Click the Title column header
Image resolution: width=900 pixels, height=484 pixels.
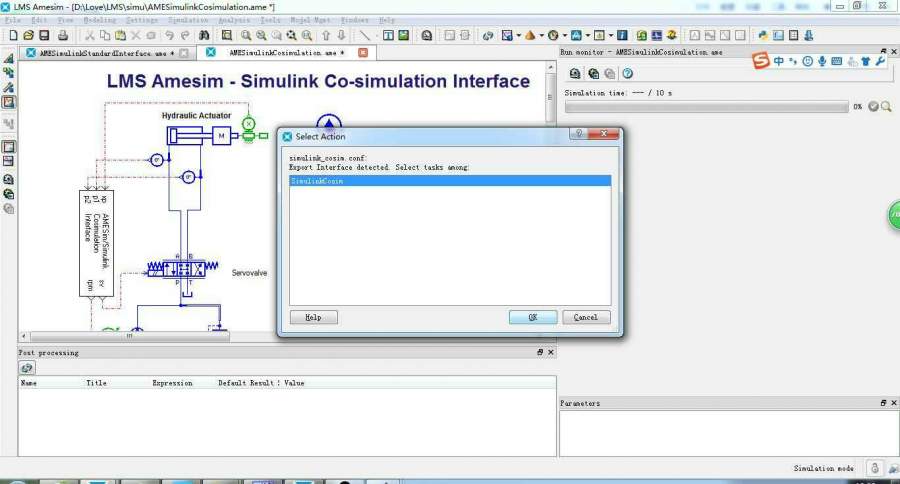click(96, 383)
